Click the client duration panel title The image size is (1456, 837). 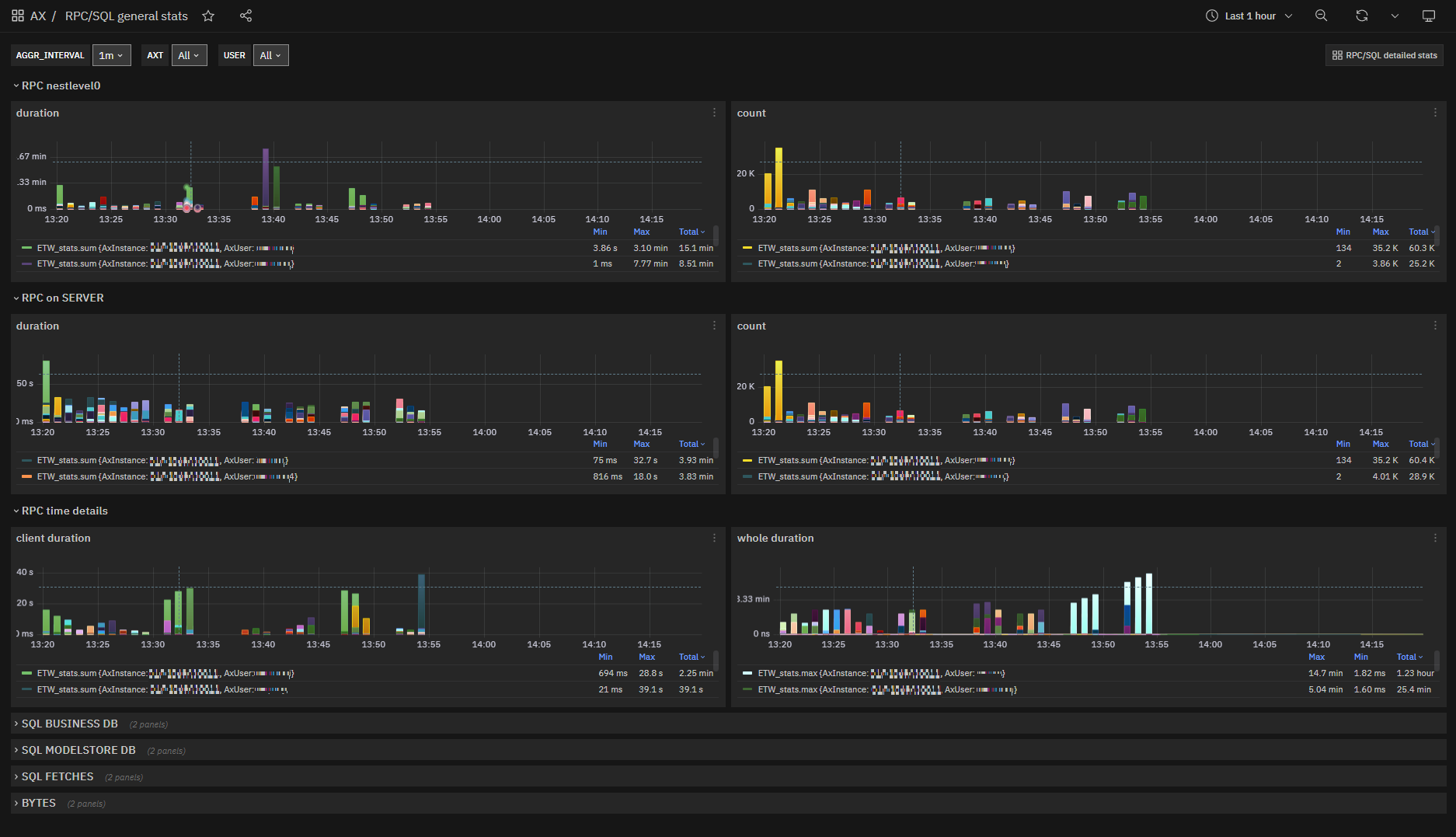point(53,538)
